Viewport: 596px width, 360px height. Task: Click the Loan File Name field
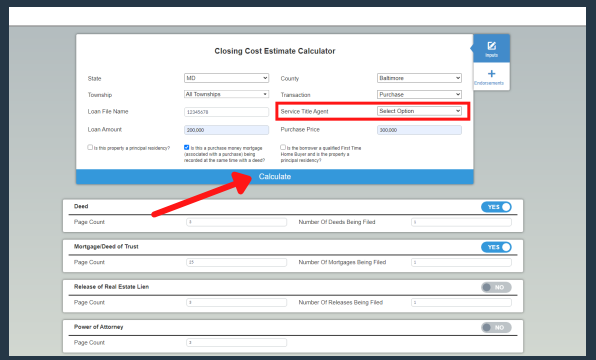click(227, 112)
